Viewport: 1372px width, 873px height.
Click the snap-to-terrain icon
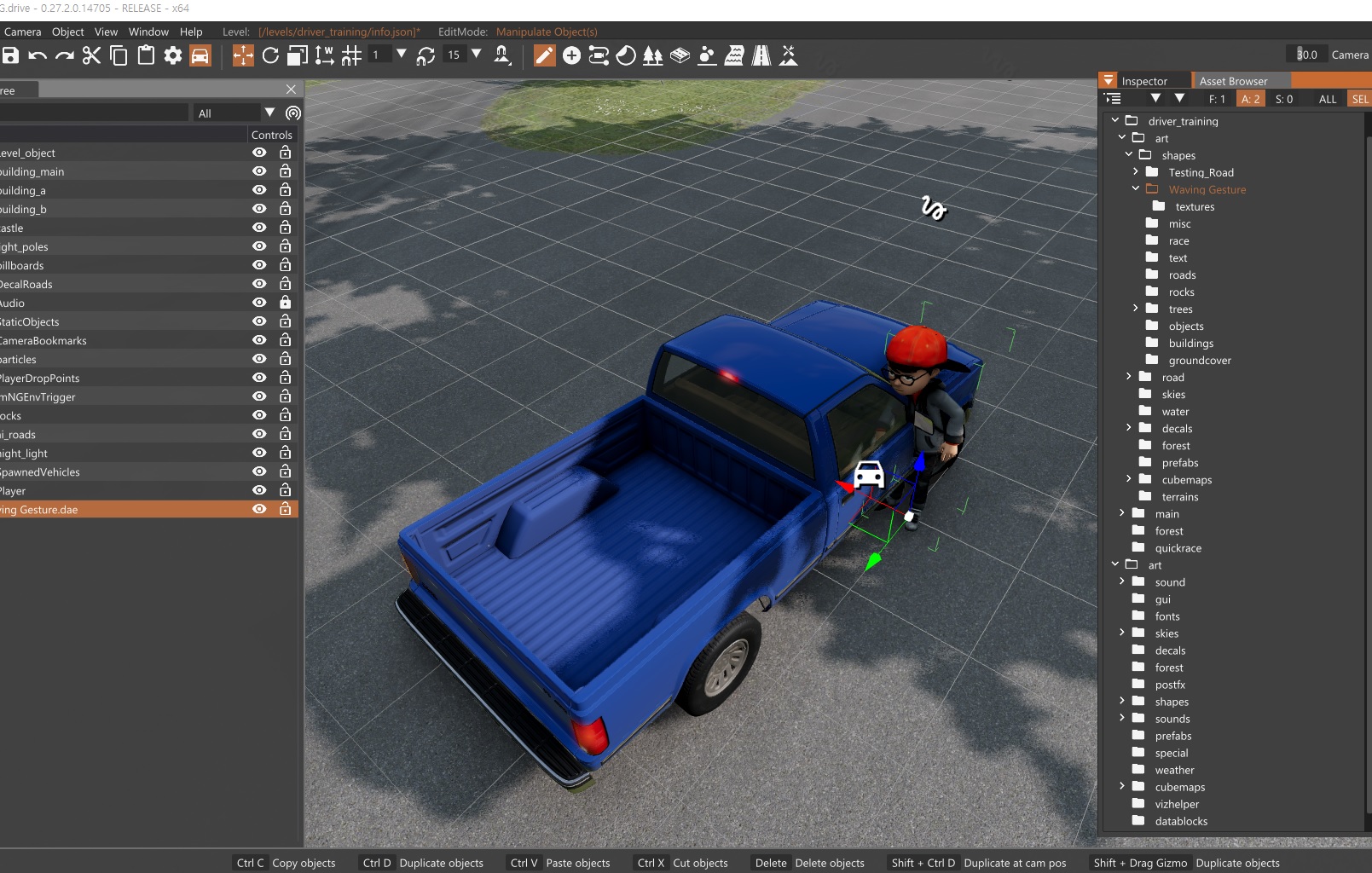(x=502, y=55)
